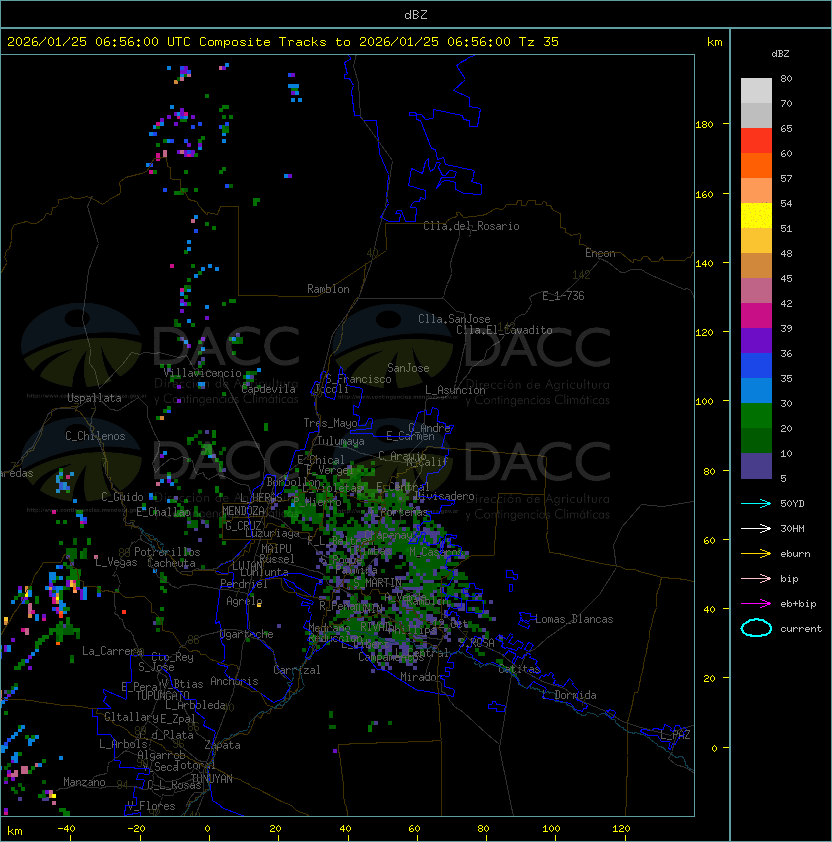Click the 'La_Carrera' place label
This screenshot has height=842, width=832.
click(112, 651)
